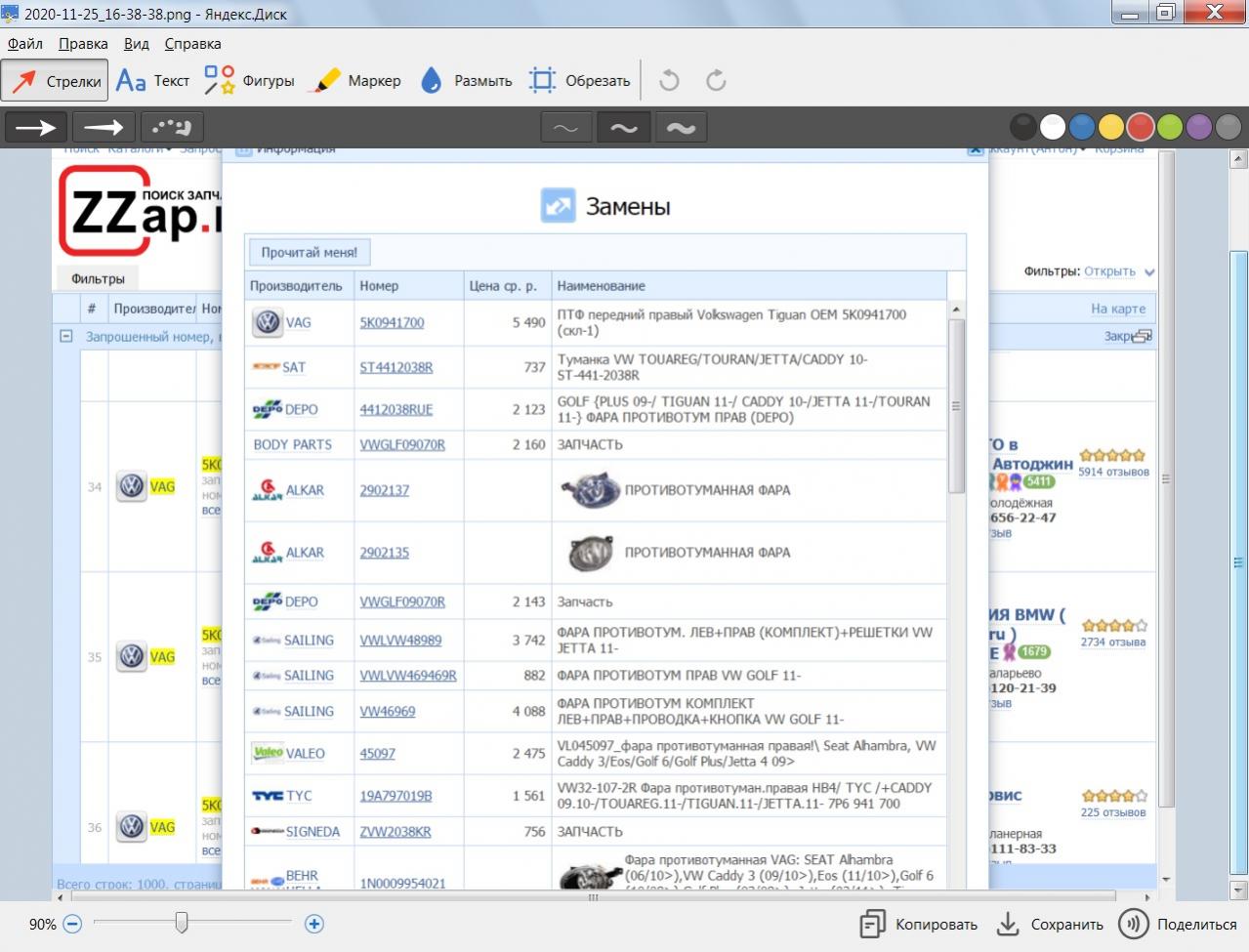This screenshot has width=1249, height=952.
Task: Click the fog lamp thumbnail for 2902137
Action: click(589, 490)
